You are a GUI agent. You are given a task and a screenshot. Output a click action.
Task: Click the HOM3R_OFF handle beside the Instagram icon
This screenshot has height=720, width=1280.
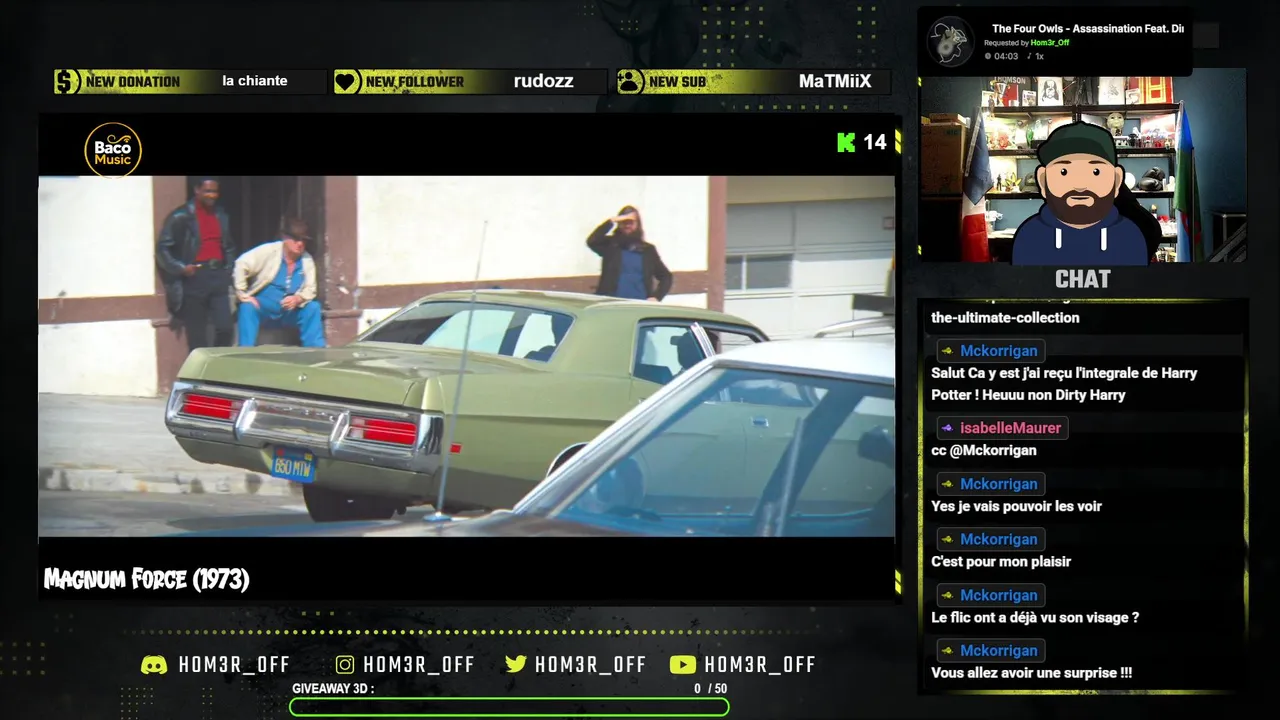419,665
